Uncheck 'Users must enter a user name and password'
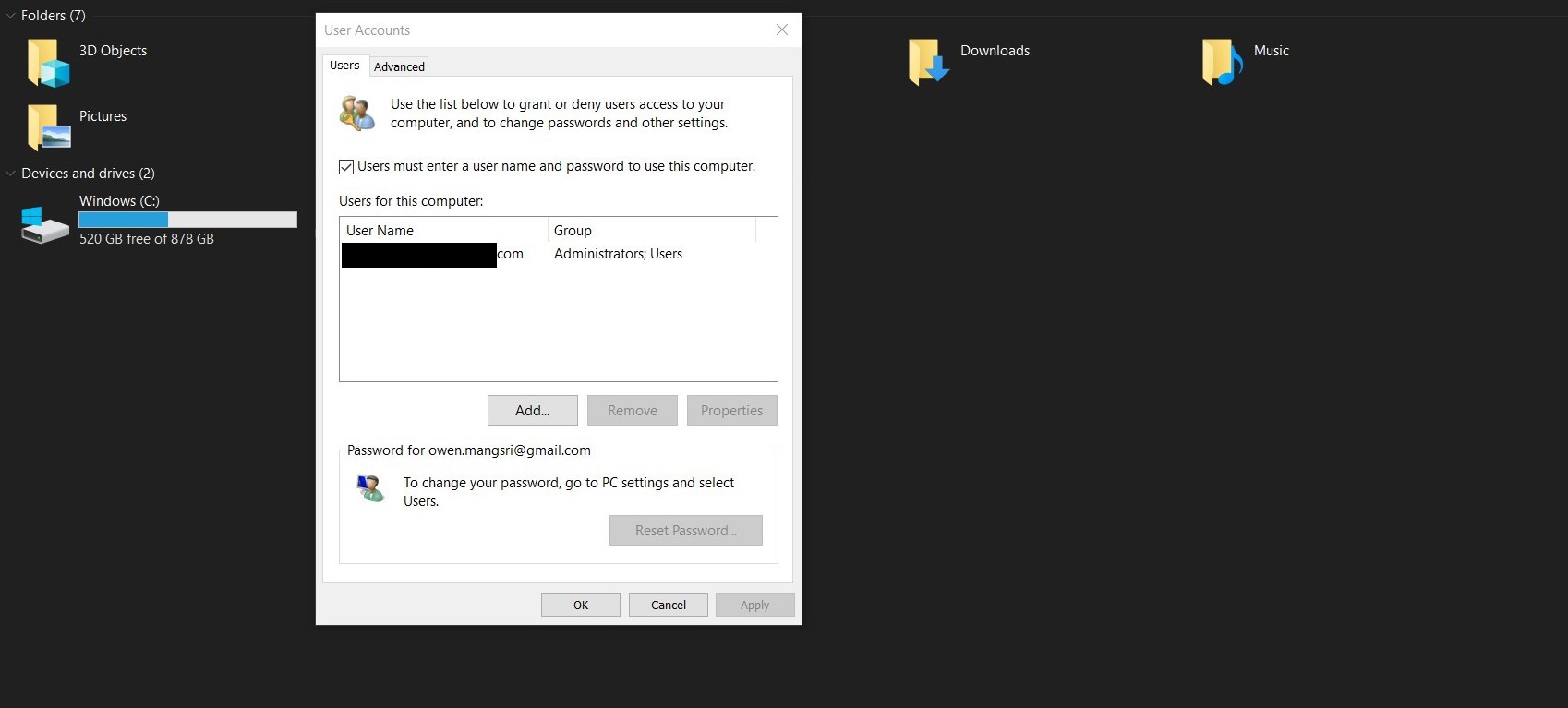Screen dimensions: 1568x708 [x=346, y=167]
